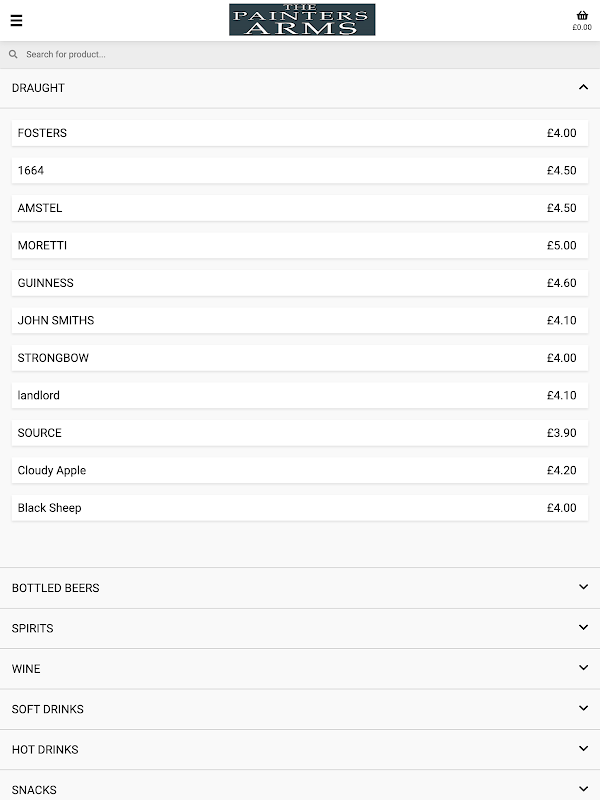Pick the John Smiths item
600x800 pixels.
(300, 321)
